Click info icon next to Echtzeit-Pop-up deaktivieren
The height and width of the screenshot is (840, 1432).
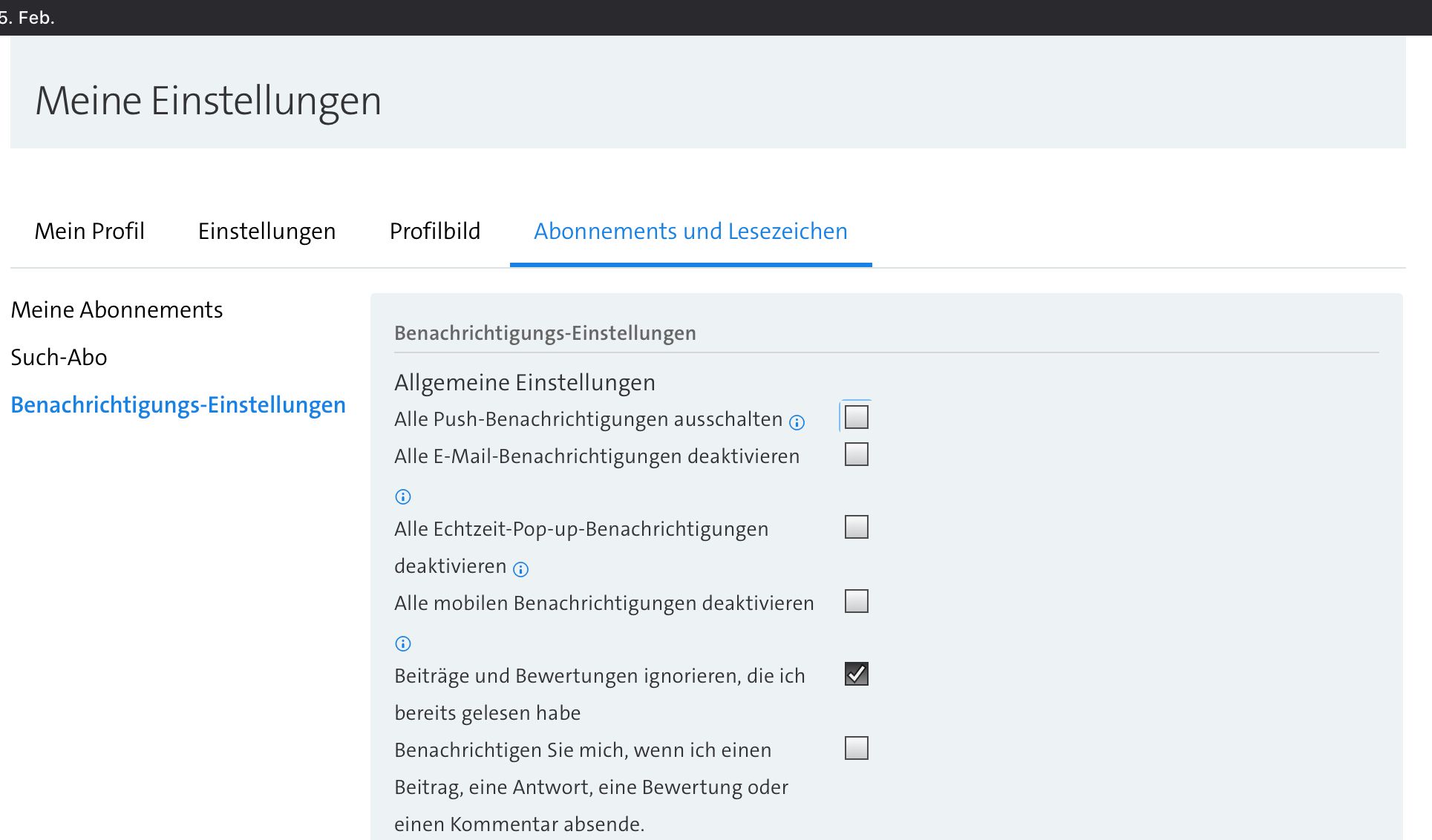click(x=521, y=569)
